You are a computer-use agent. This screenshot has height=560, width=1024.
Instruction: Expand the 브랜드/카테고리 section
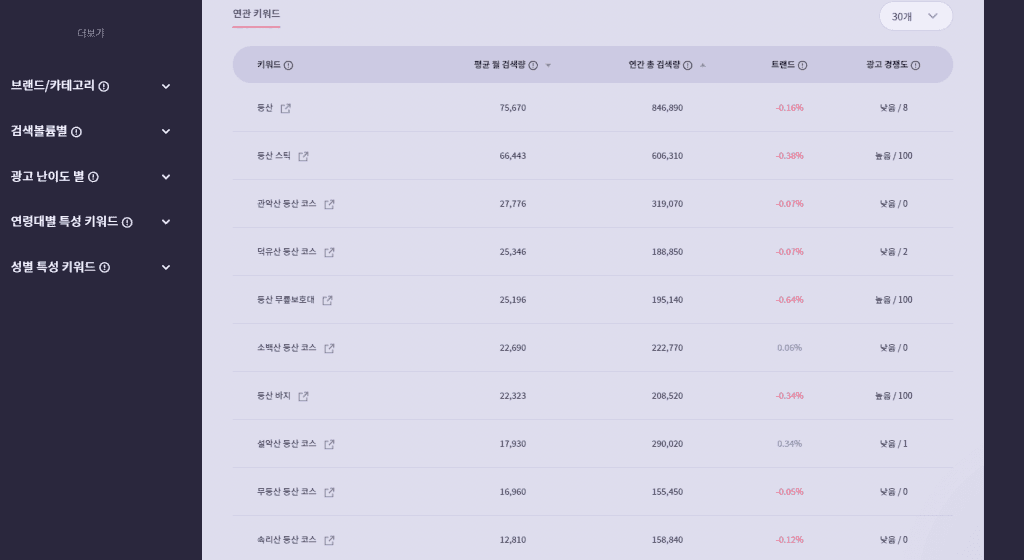166,86
